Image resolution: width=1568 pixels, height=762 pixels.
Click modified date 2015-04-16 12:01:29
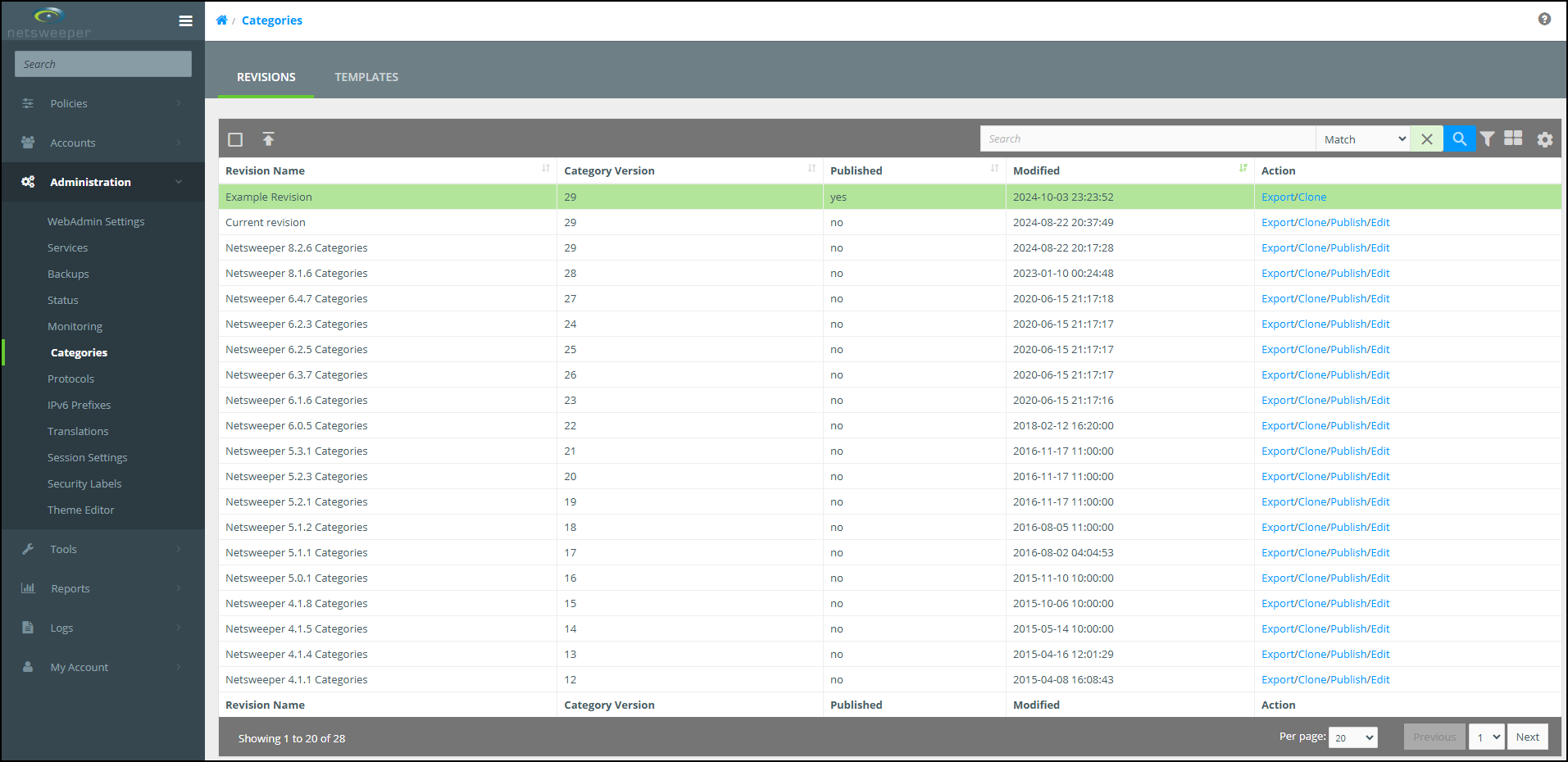1063,654
